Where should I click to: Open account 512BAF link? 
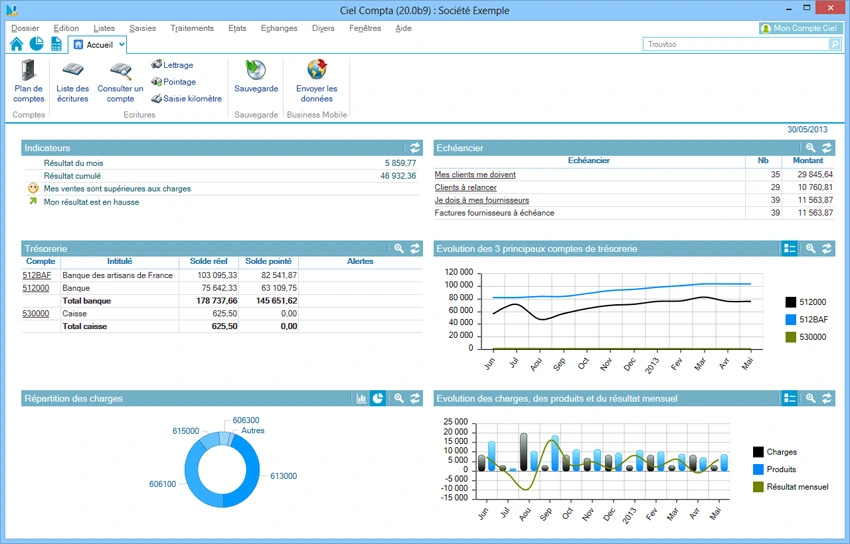pyautogui.click(x=36, y=275)
